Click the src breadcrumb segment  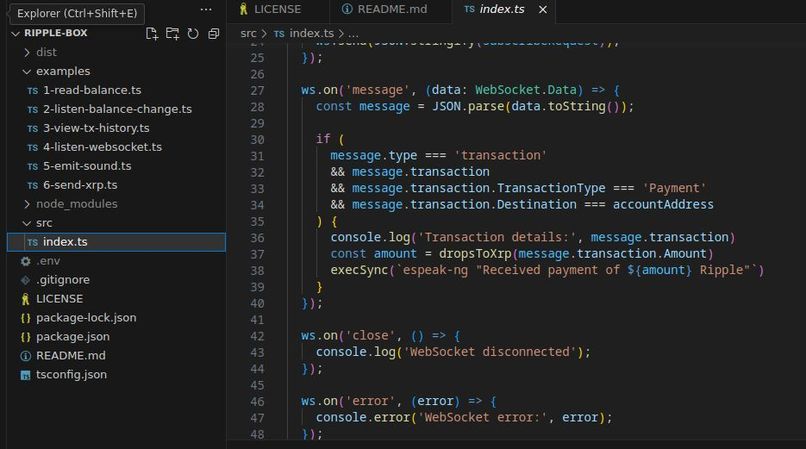(248, 33)
